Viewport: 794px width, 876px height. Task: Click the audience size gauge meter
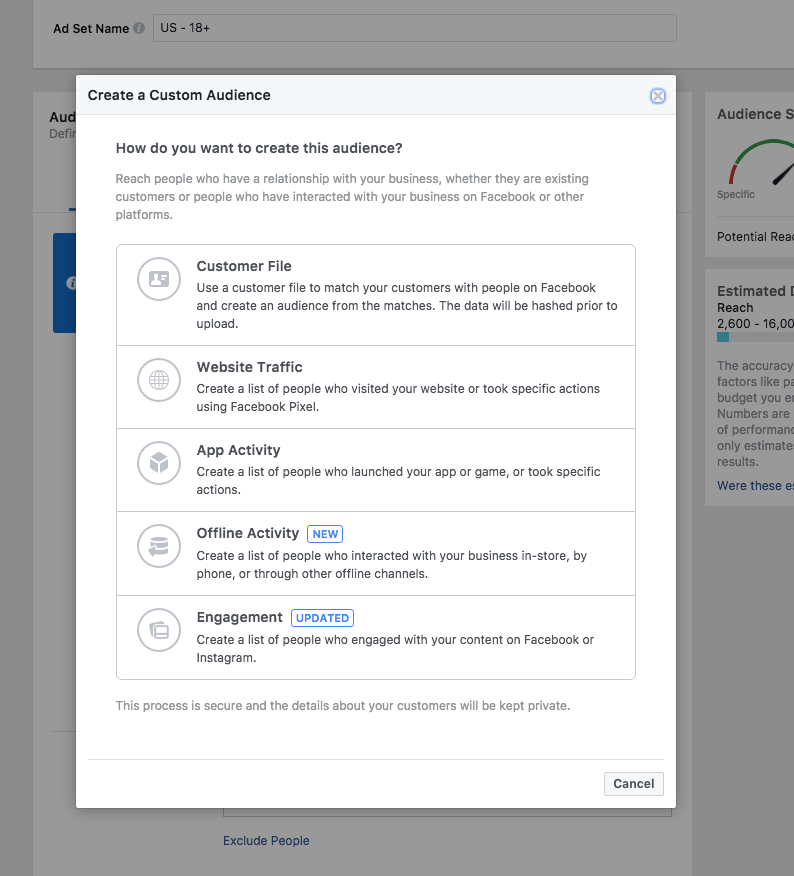(x=762, y=162)
